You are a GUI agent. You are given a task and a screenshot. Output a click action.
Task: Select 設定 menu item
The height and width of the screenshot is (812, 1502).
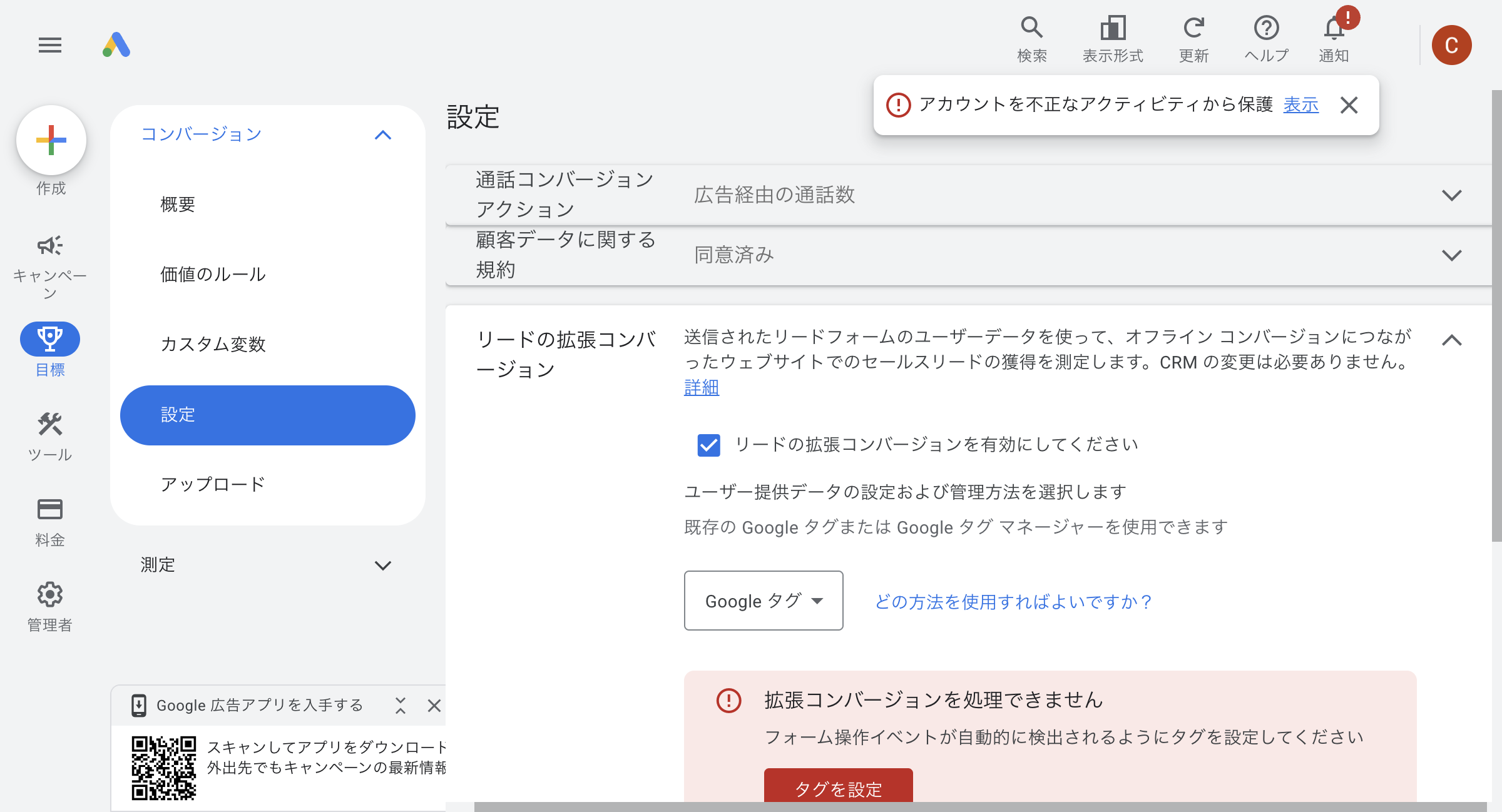[x=268, y=415]
